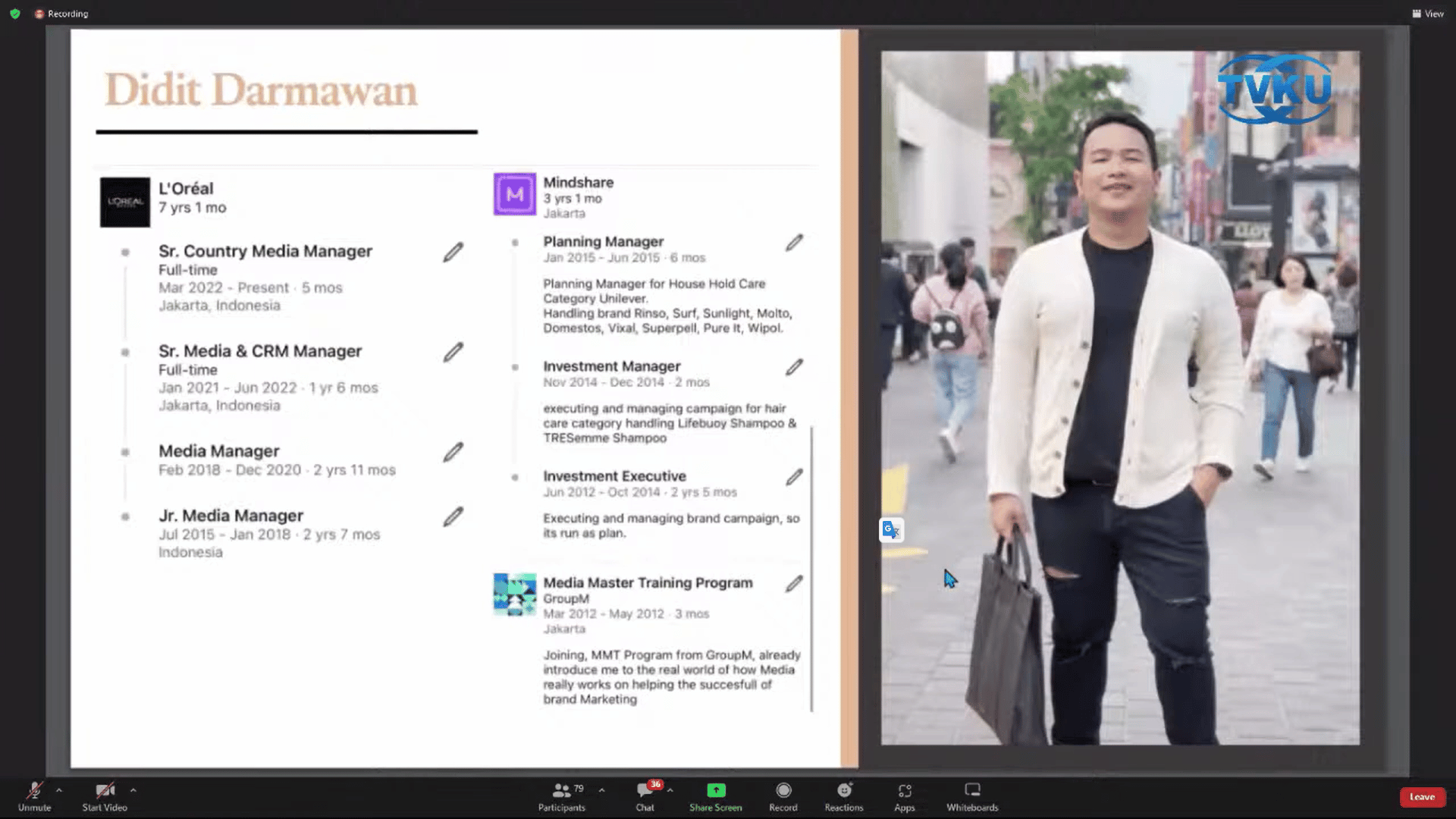The height and width of the screenshot is (819, 1456).
Task: Click the GroupM logo thumbnail
Action: 515,594
